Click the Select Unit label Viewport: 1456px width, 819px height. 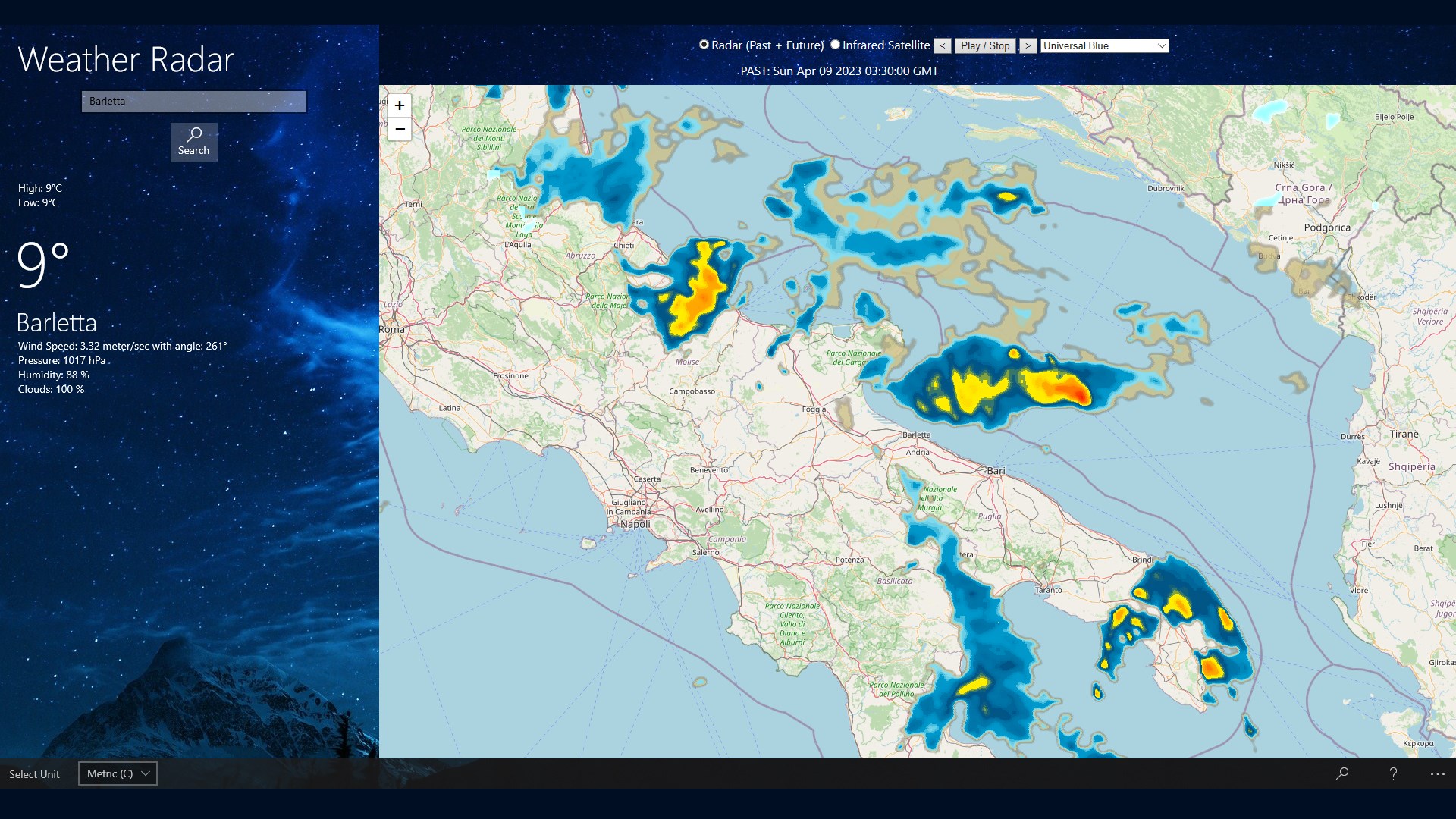[x=34, y=774]
